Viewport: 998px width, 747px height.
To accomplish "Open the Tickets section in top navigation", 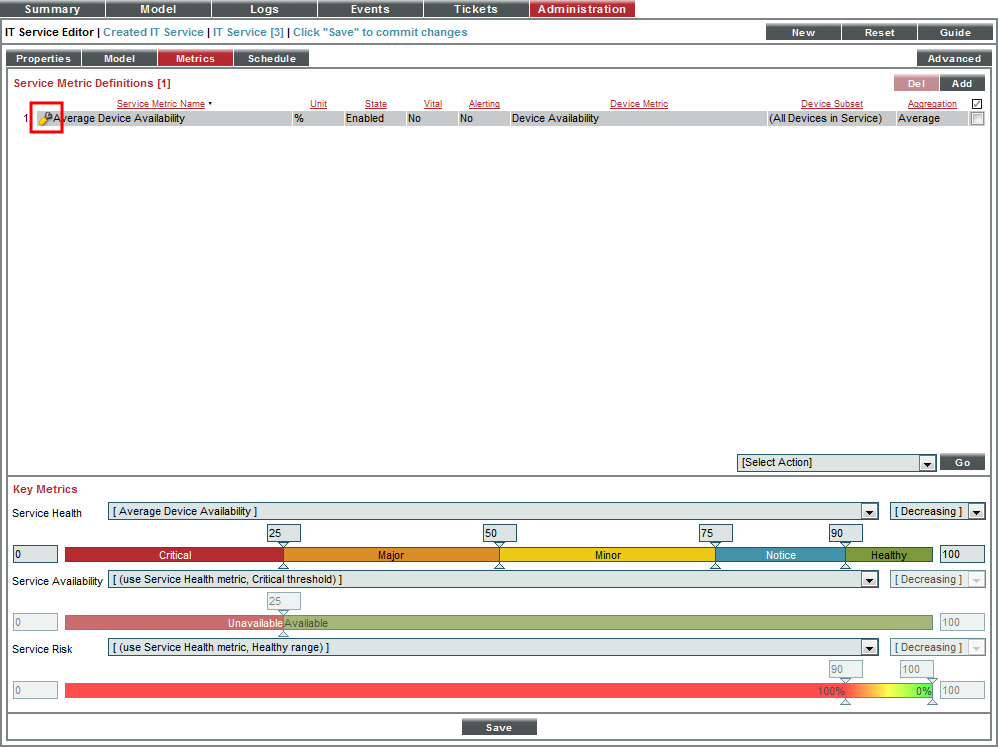I will pos(475,9).
